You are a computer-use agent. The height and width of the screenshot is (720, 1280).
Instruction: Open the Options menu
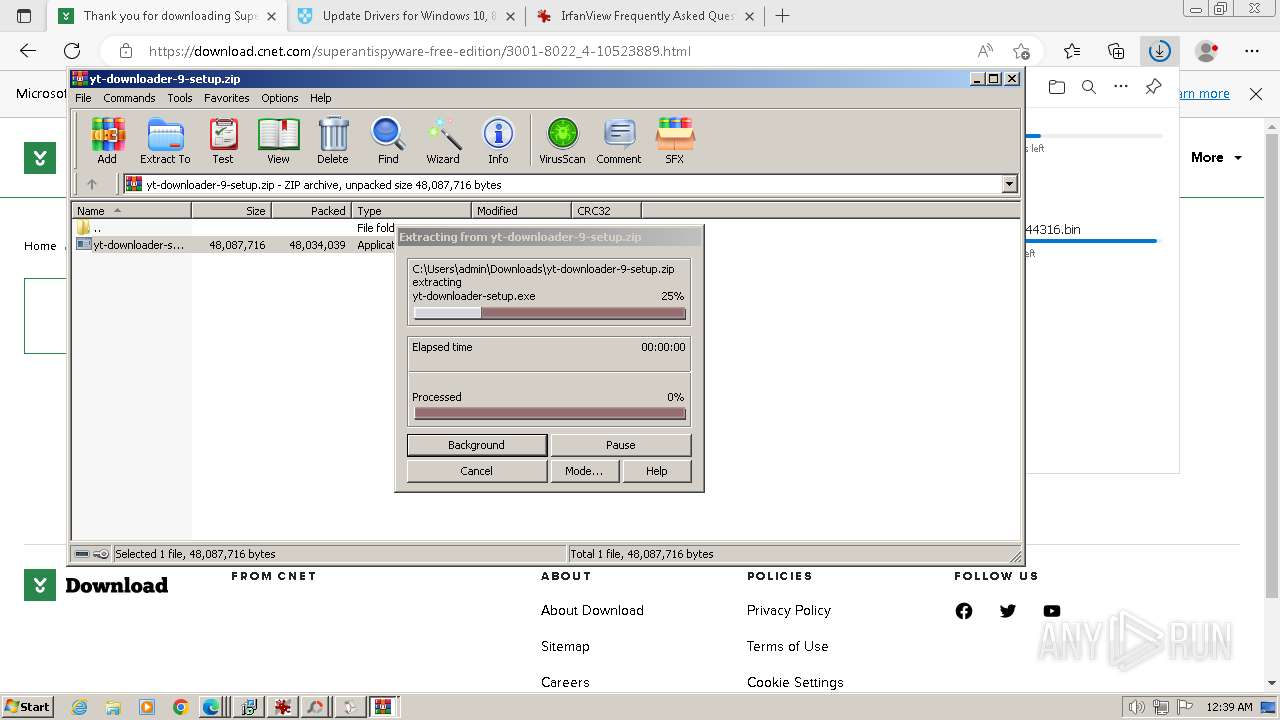pos(280,98)
